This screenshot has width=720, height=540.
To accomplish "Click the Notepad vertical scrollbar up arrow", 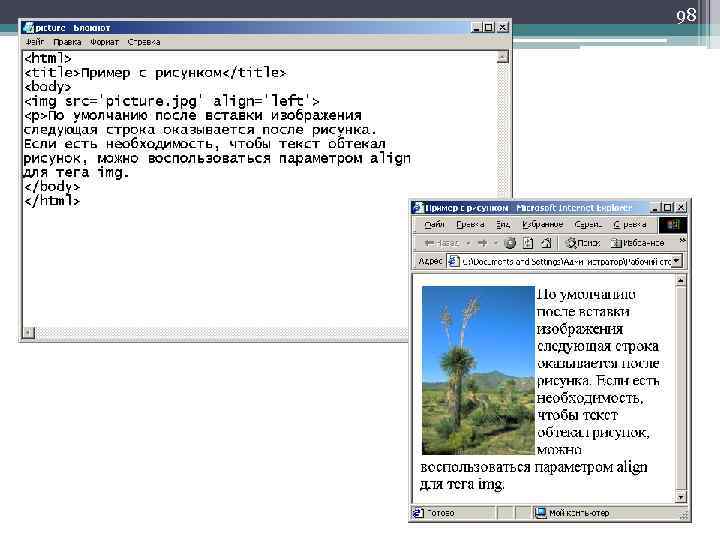I will click(503, 57).
